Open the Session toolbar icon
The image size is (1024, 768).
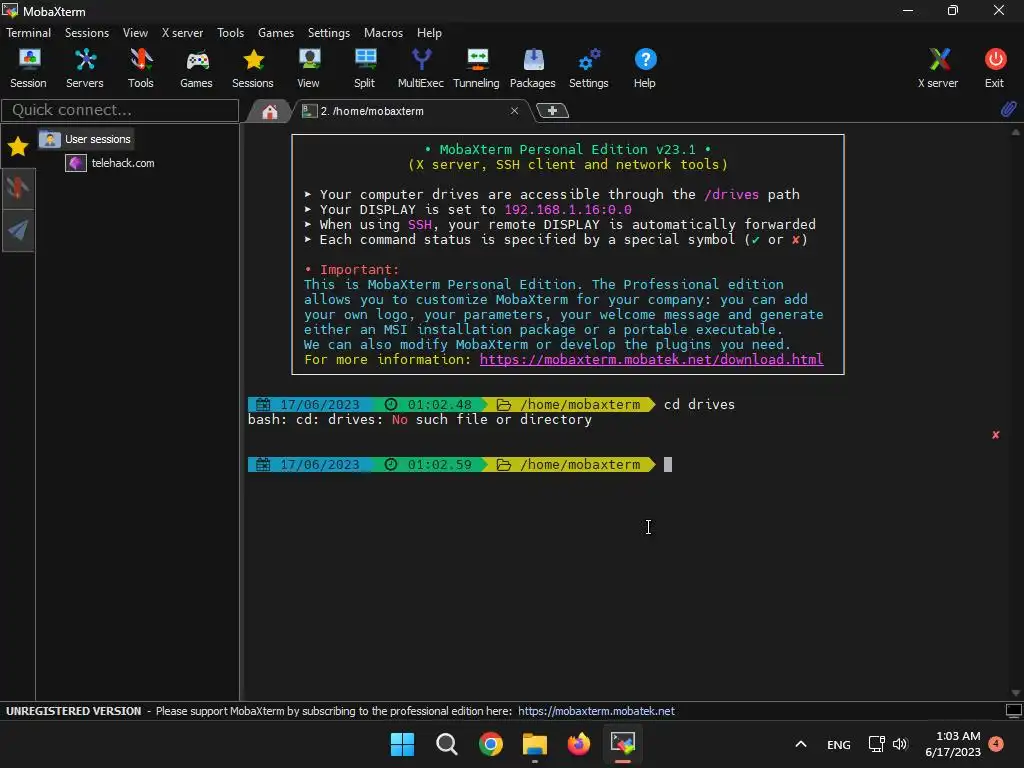pos(28,69)
